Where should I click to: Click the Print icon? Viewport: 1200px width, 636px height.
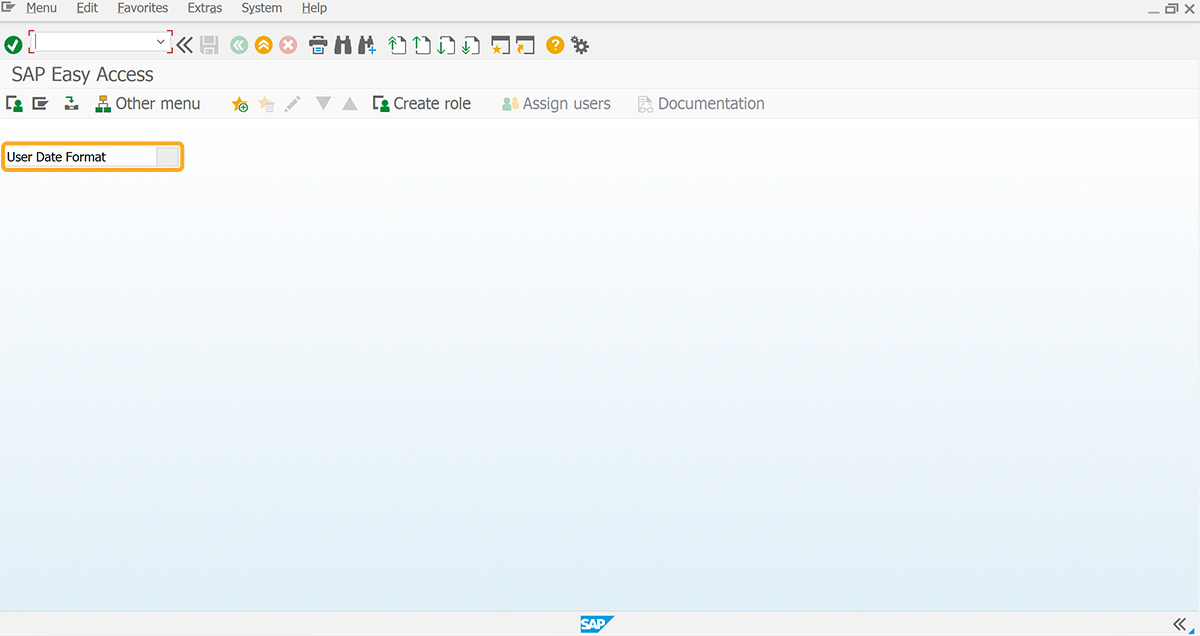click(318, 45)
